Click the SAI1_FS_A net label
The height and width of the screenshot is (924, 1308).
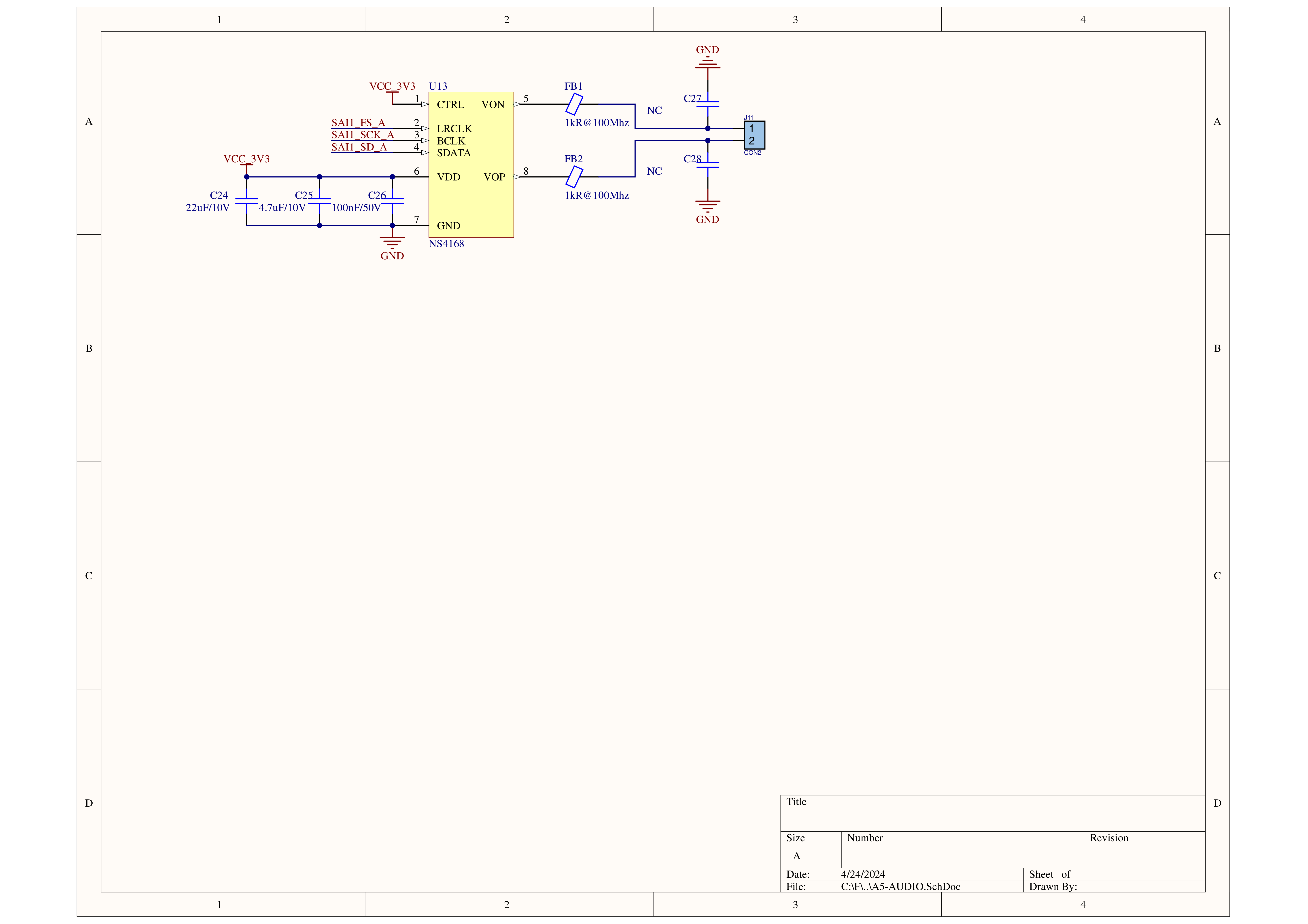tap(358, 123)
